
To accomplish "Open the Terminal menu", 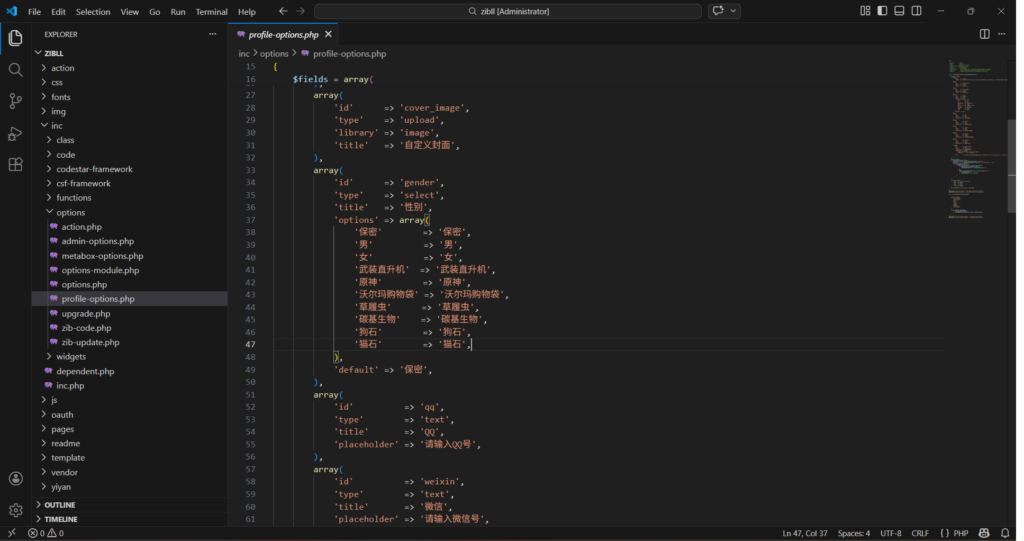I will 212,12.
